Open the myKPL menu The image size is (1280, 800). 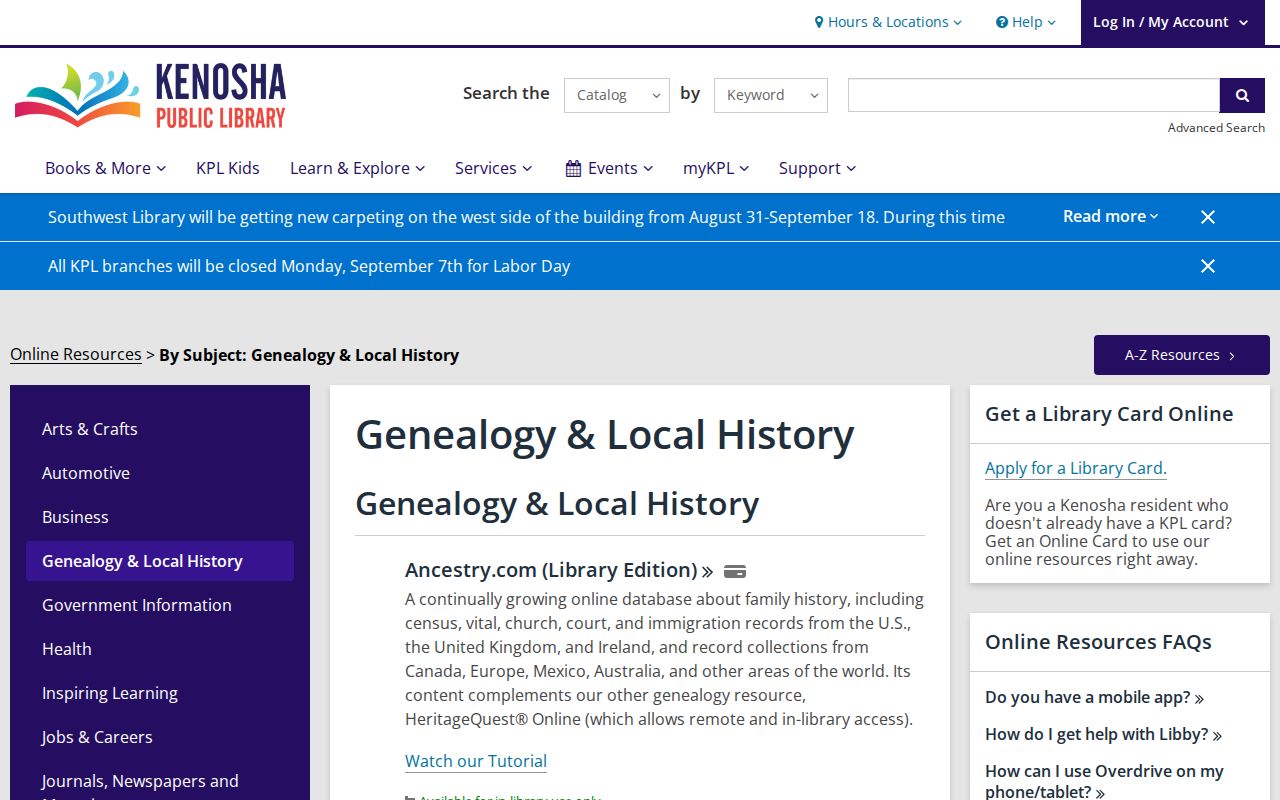click(x=716, y=168)
